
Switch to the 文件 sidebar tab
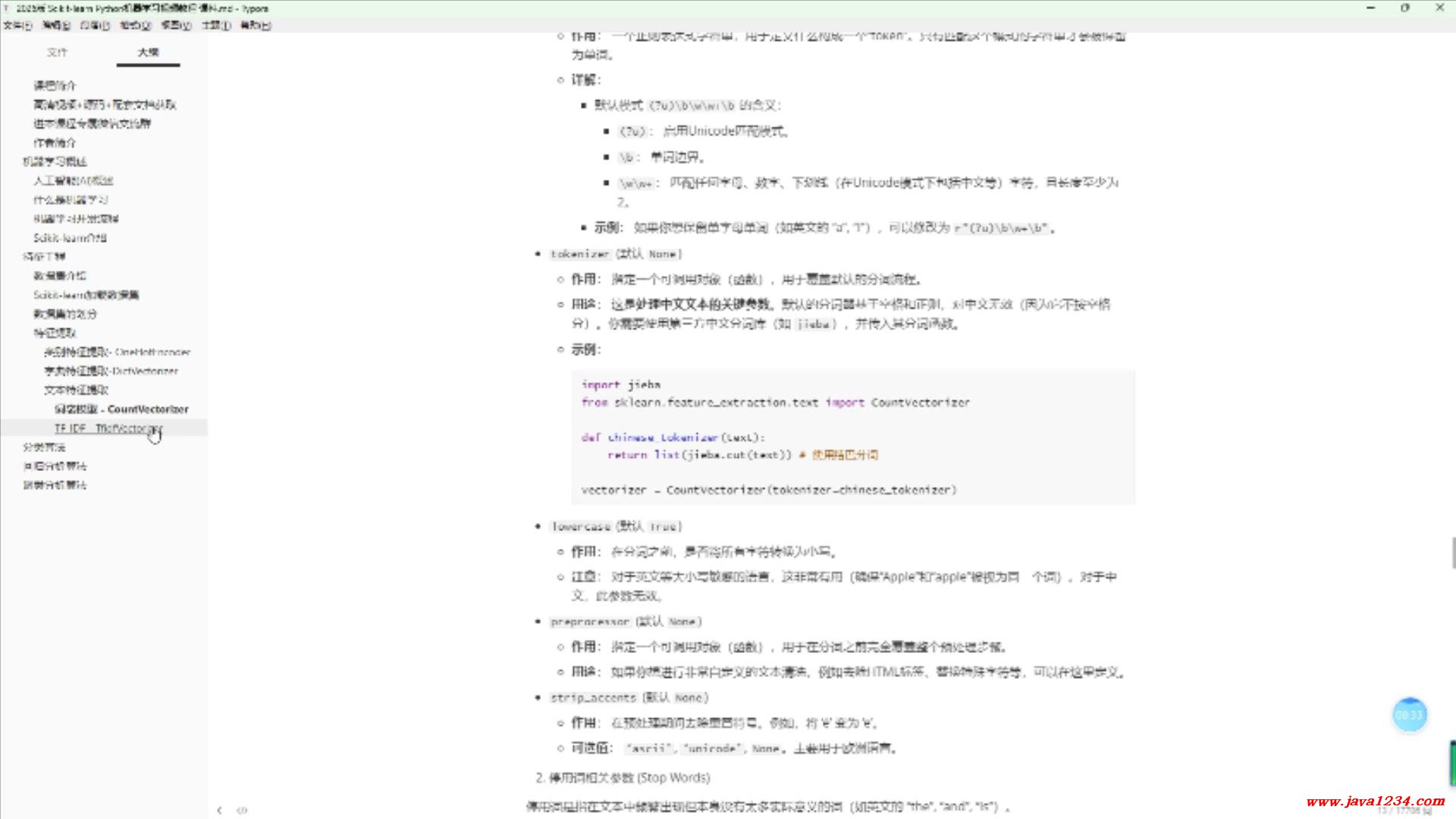[x=57, y=52]
